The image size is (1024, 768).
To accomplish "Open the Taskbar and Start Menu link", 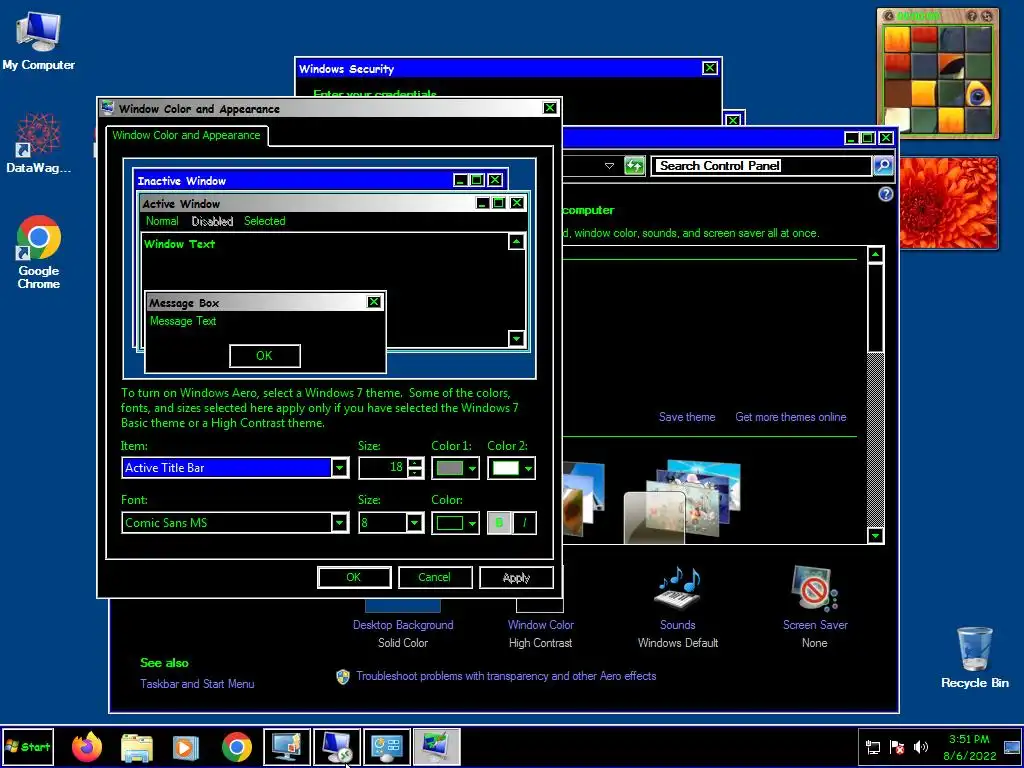I will pos(197,684).
